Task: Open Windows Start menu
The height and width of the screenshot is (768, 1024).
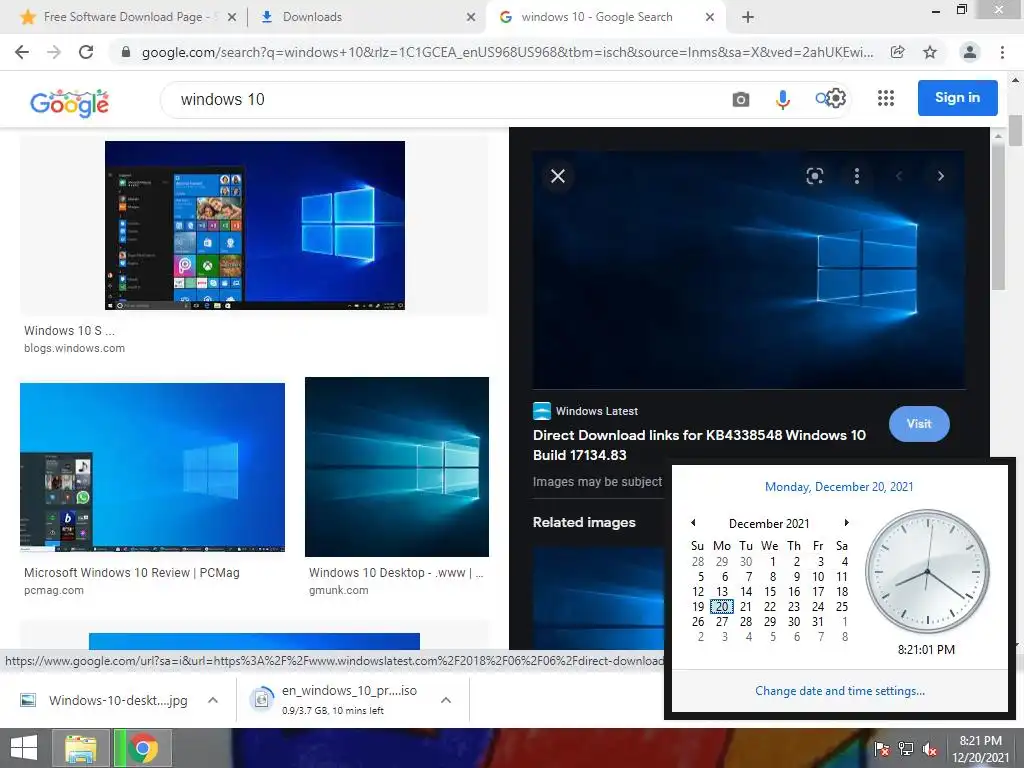Action: [x=24, y=748]
